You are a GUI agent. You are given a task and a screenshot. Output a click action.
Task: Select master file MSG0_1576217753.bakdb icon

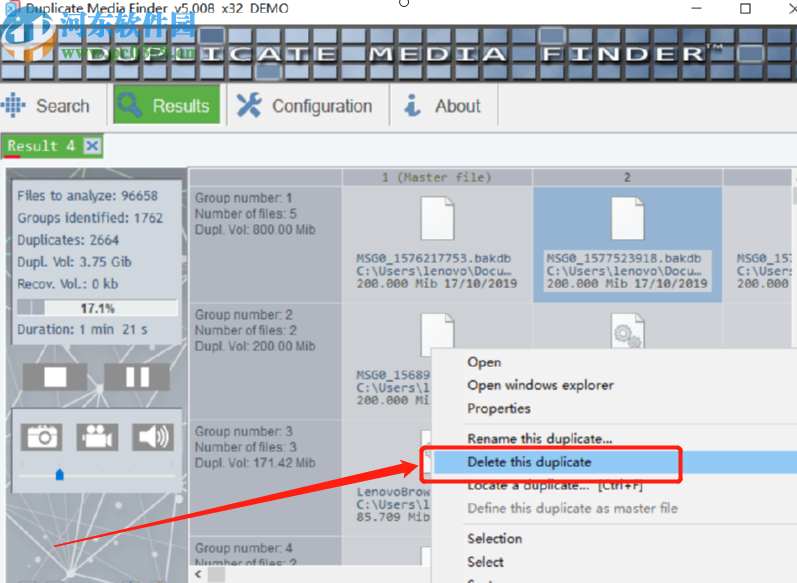coord(437,219)
